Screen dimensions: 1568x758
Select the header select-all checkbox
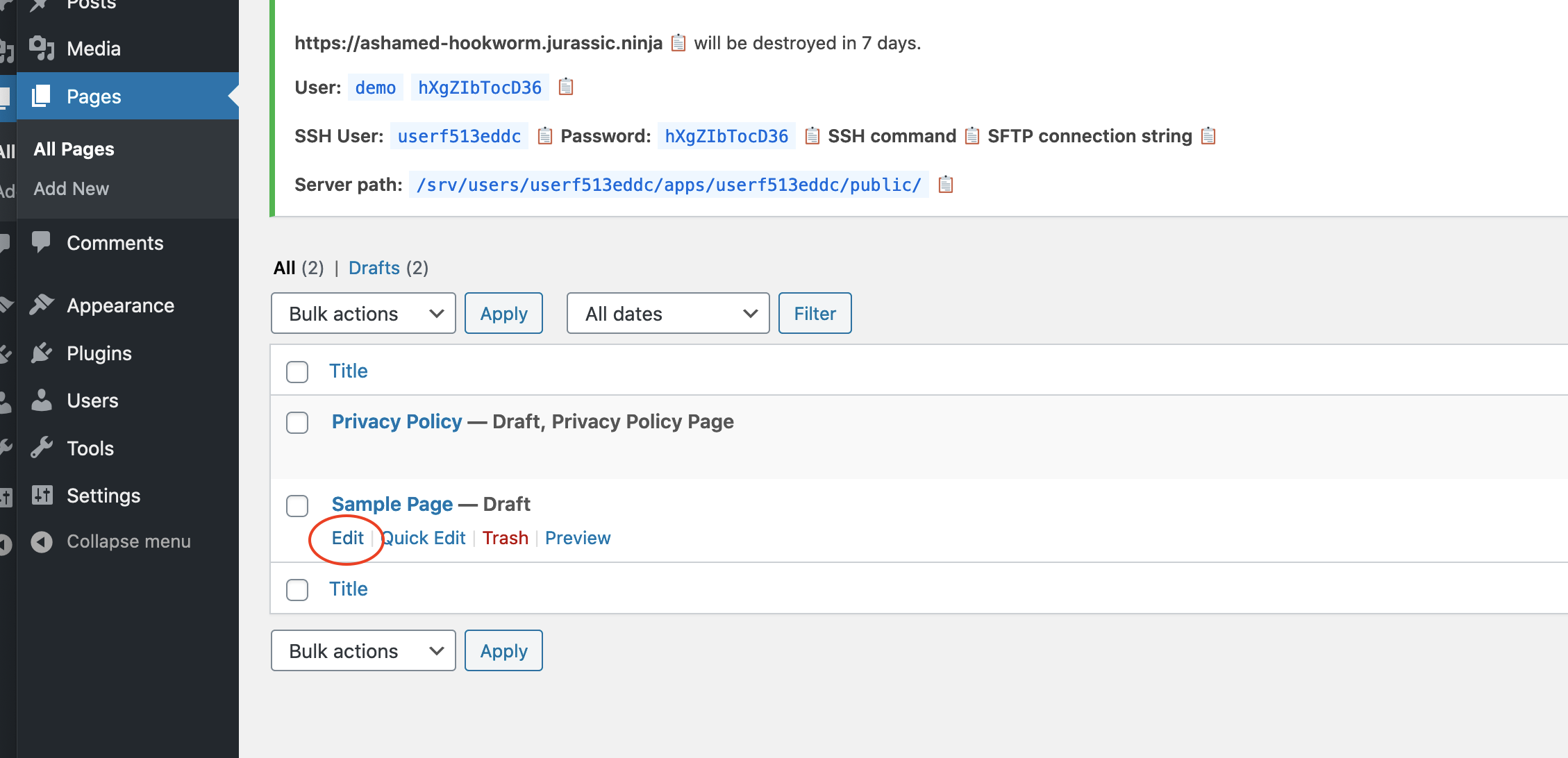pos(297,371)
